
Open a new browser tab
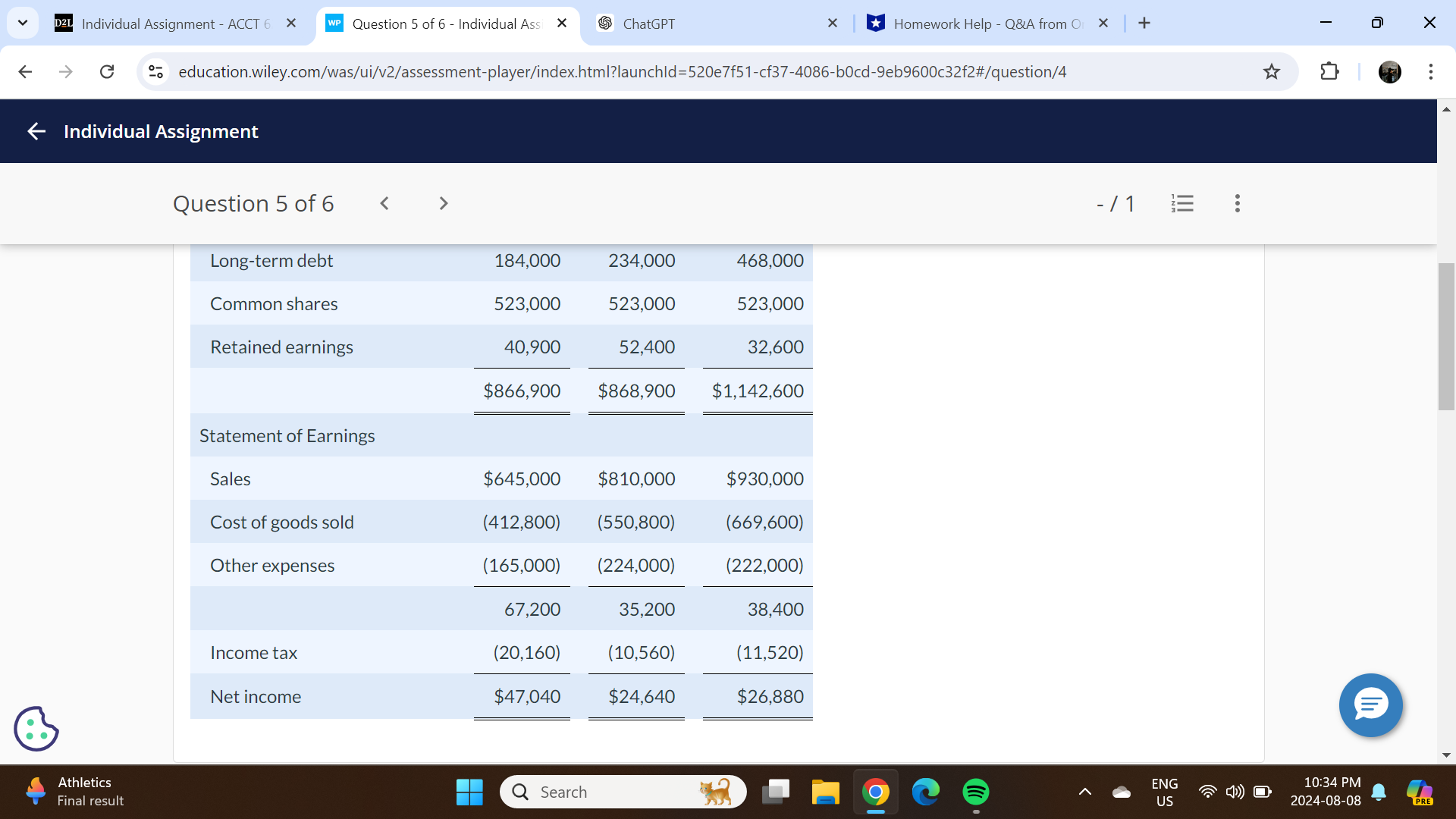[x=1144, y=23]
